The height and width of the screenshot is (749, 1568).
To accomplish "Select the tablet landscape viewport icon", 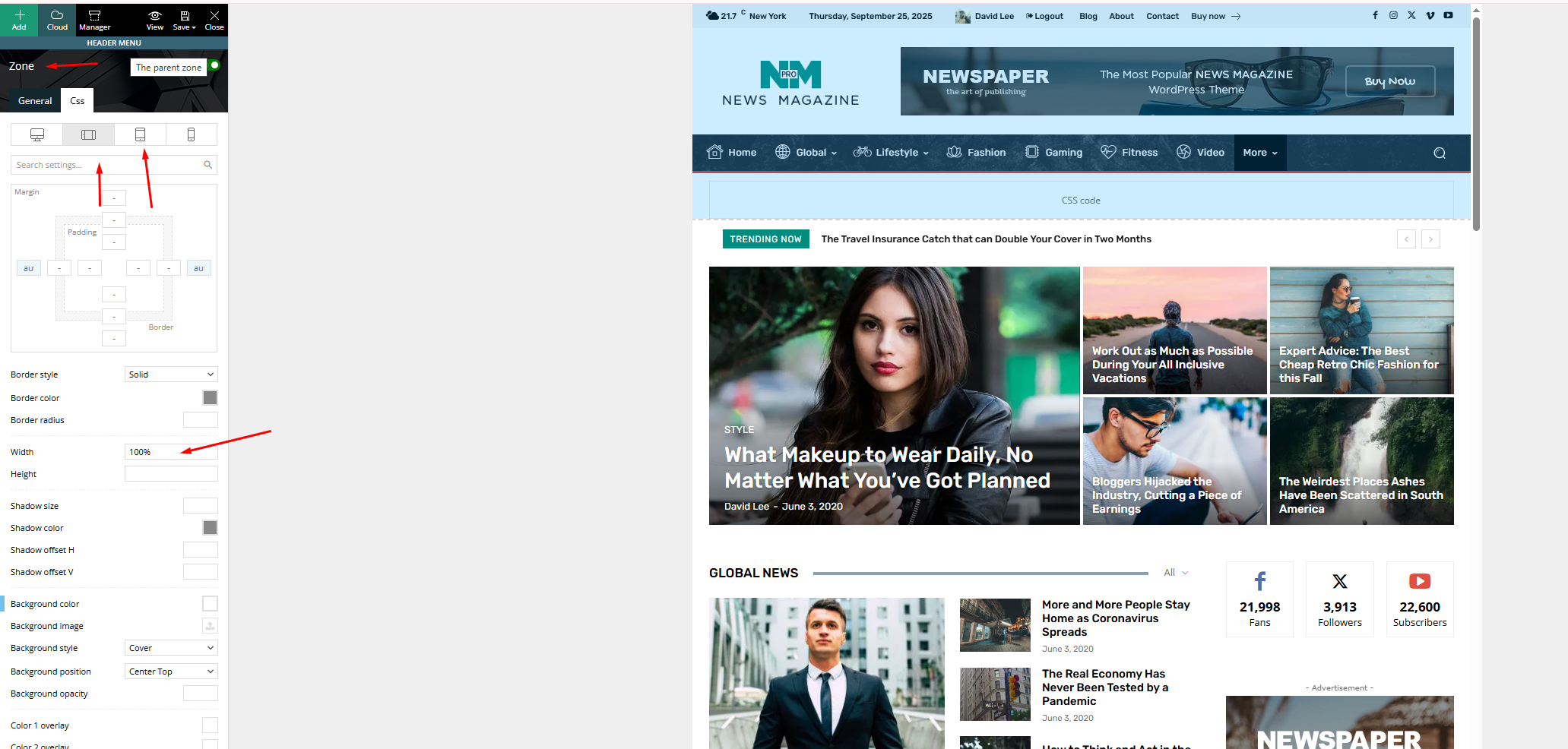I will point(88,134).
